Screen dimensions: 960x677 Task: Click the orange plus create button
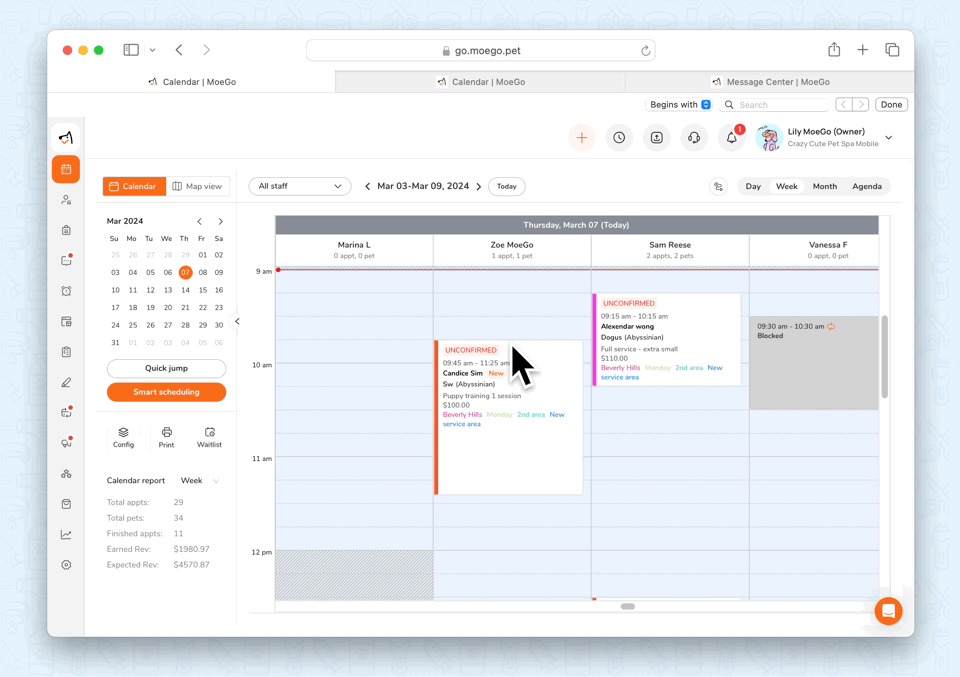coord(582,138)
